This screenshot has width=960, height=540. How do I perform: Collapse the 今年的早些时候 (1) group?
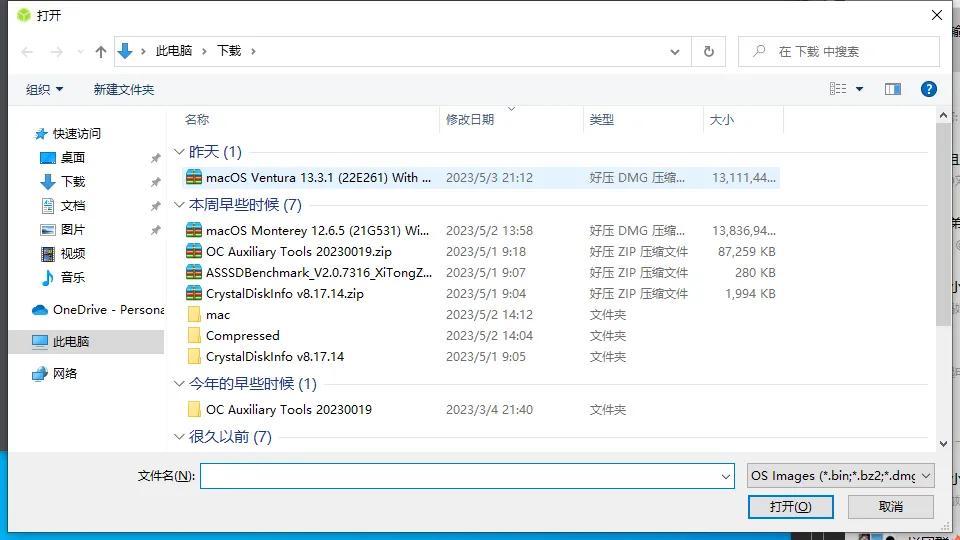179,384
